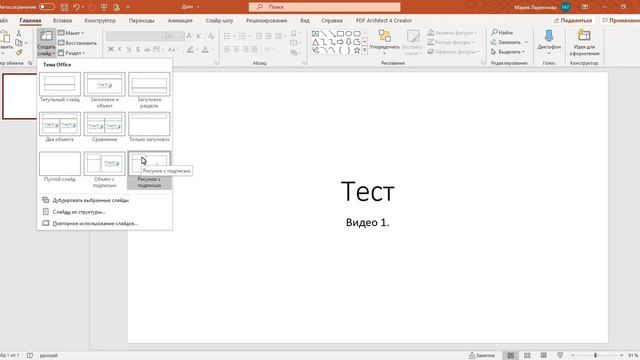Image resolution: width=640 pixels, height=360 pixels.
Task: Pick the Пустой слайд layout
Action: tap(60, 167)
